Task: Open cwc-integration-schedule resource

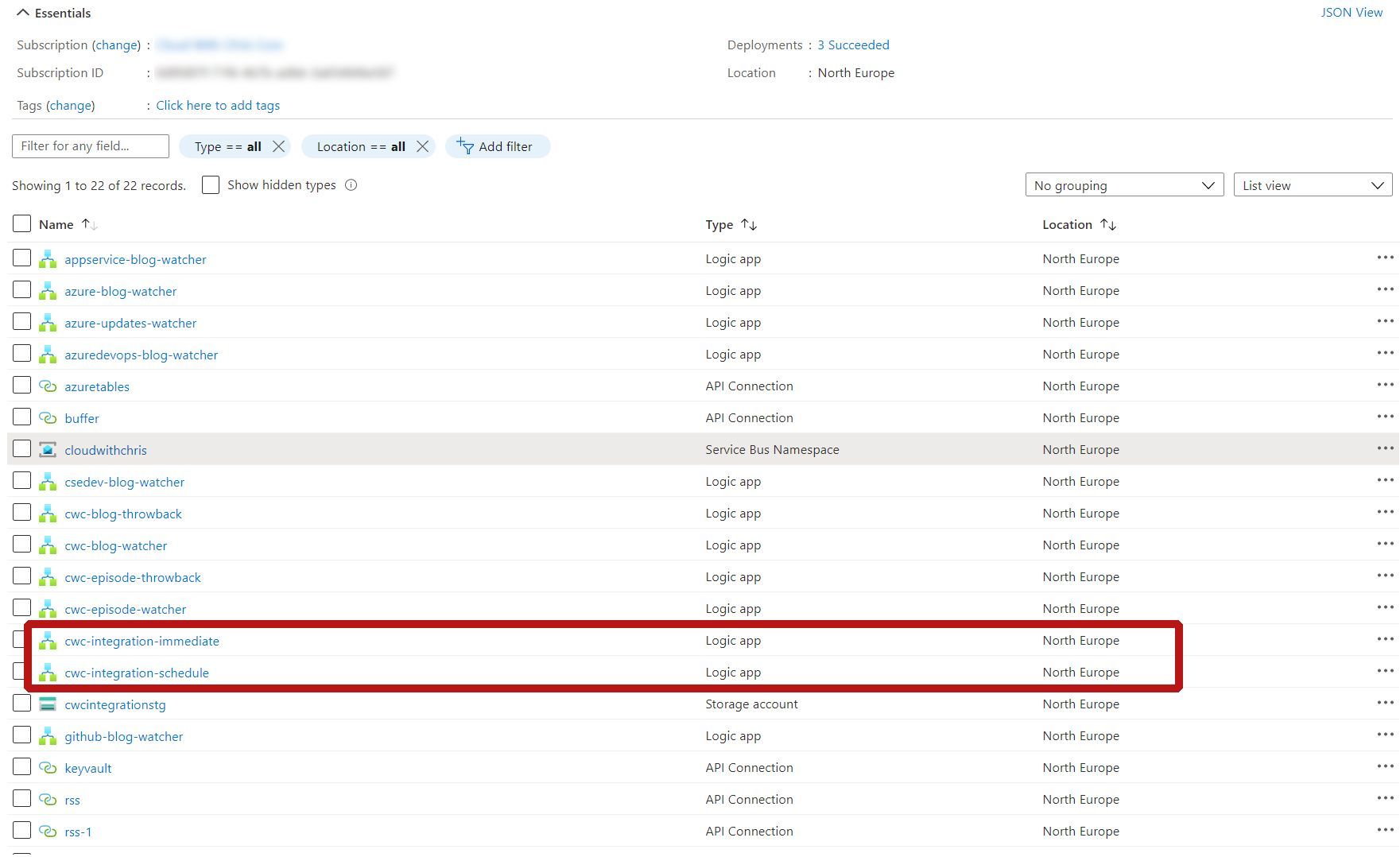Action: 137,673
